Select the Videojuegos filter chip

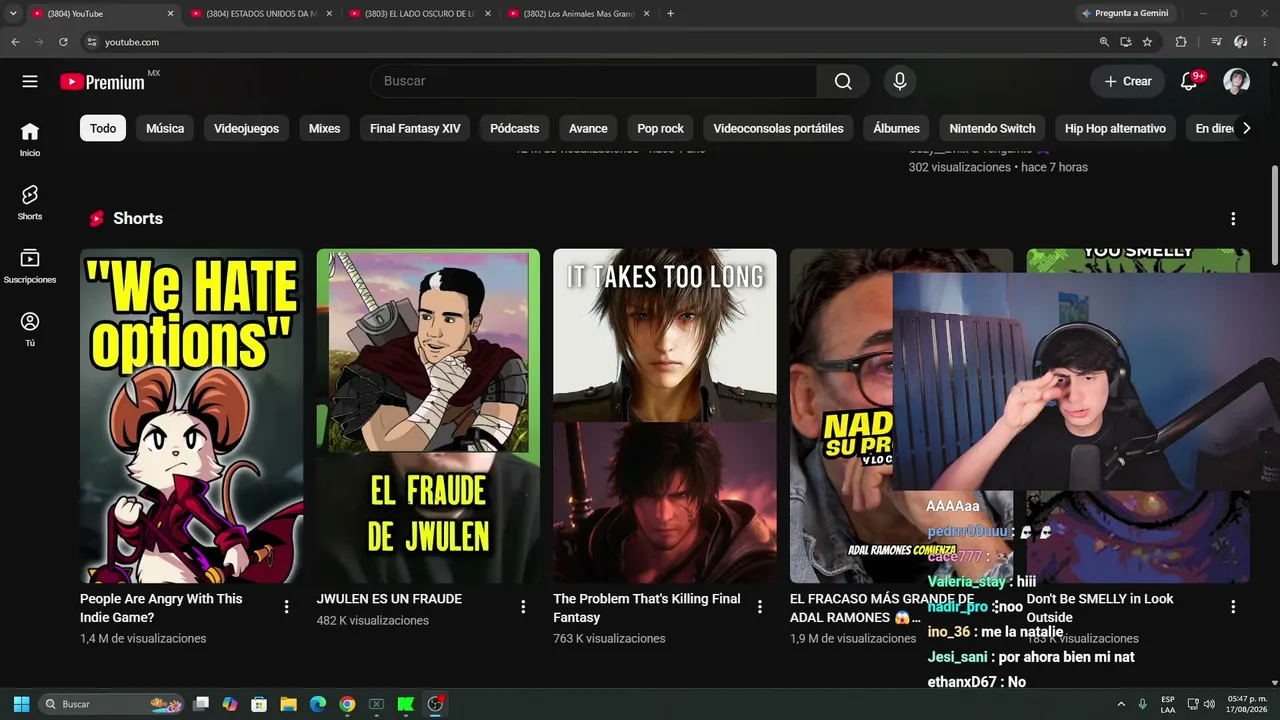click(246, 128)
